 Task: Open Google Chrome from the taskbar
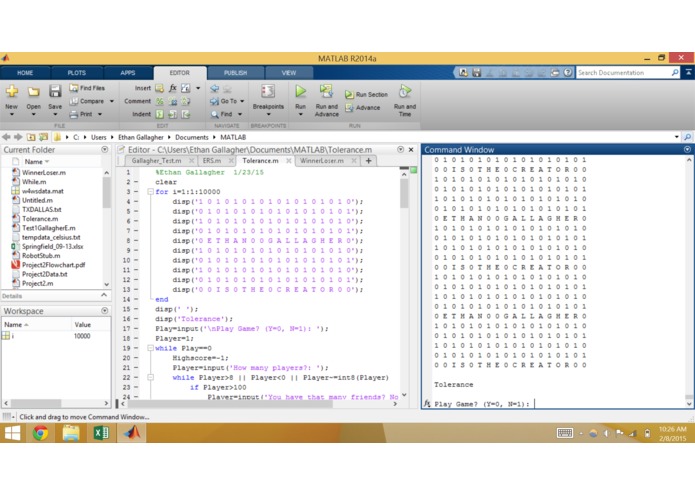point(40,433)
